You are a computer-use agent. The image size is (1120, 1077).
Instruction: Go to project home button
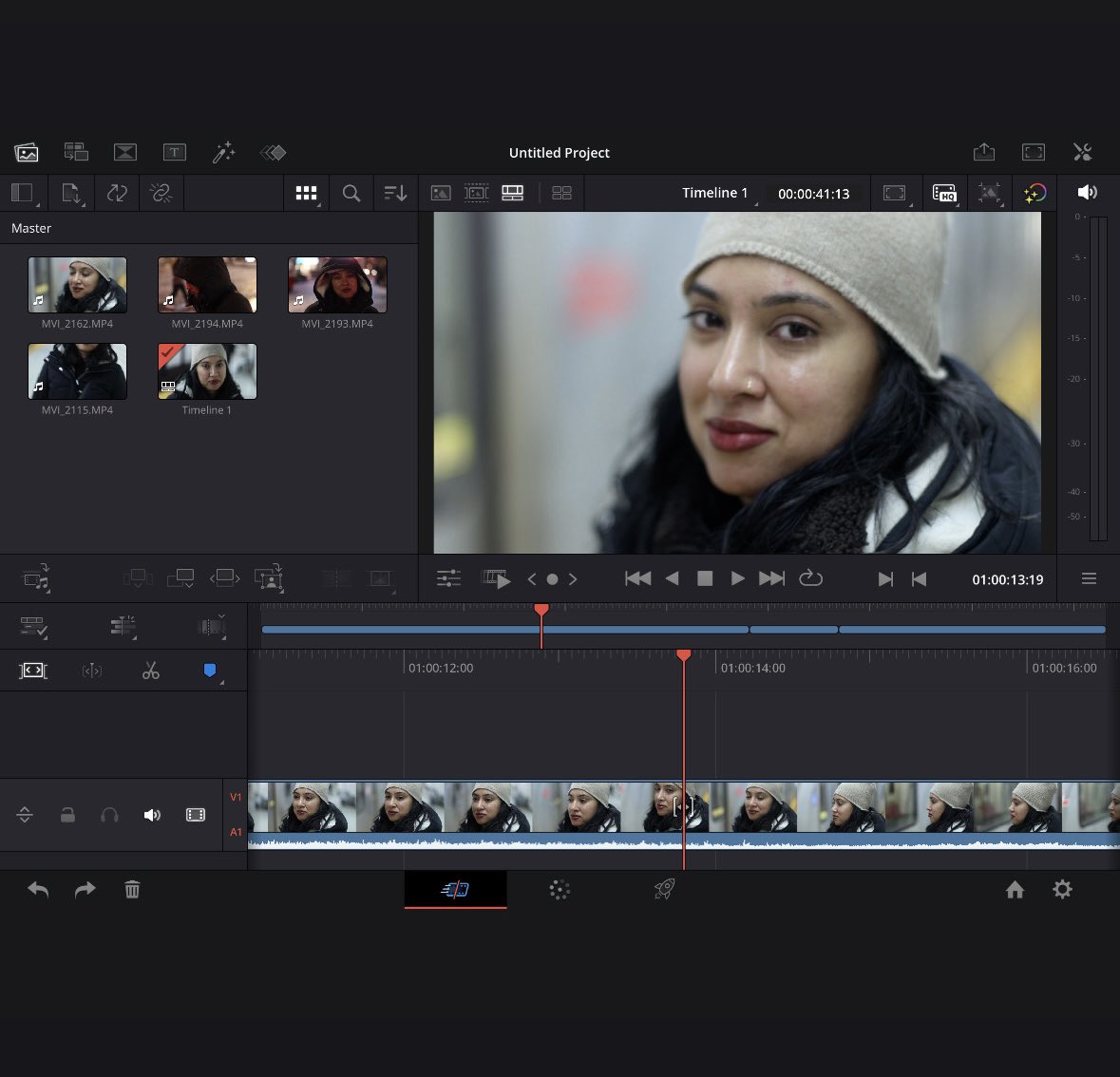(x=1015, y=890)
